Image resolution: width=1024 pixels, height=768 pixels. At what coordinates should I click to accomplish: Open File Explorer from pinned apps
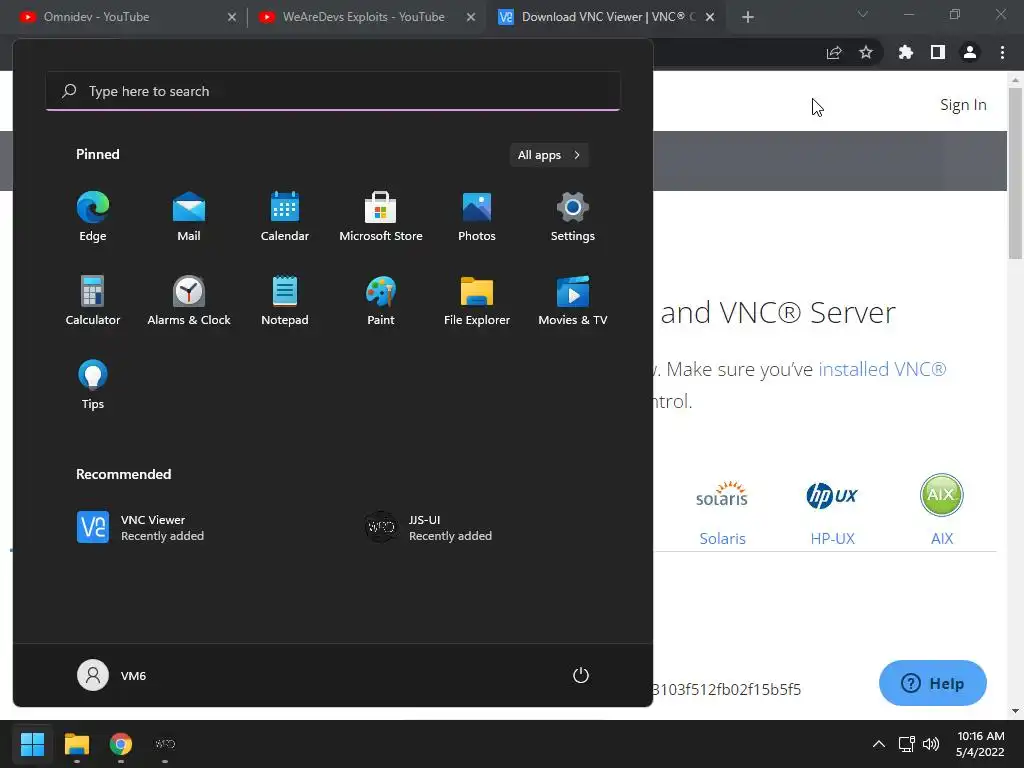[x=477, y=300]
